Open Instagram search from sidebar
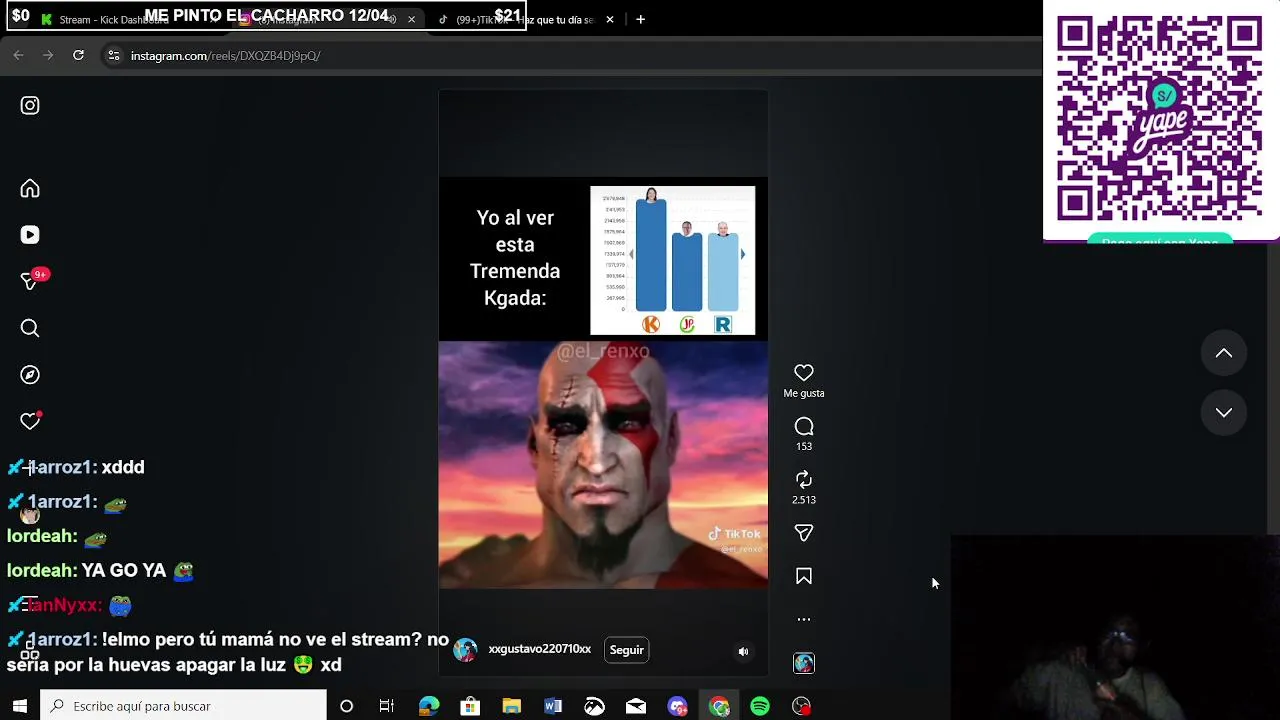Image resolution: width=1280 pixels, height=720 pixels. [30, 328]
